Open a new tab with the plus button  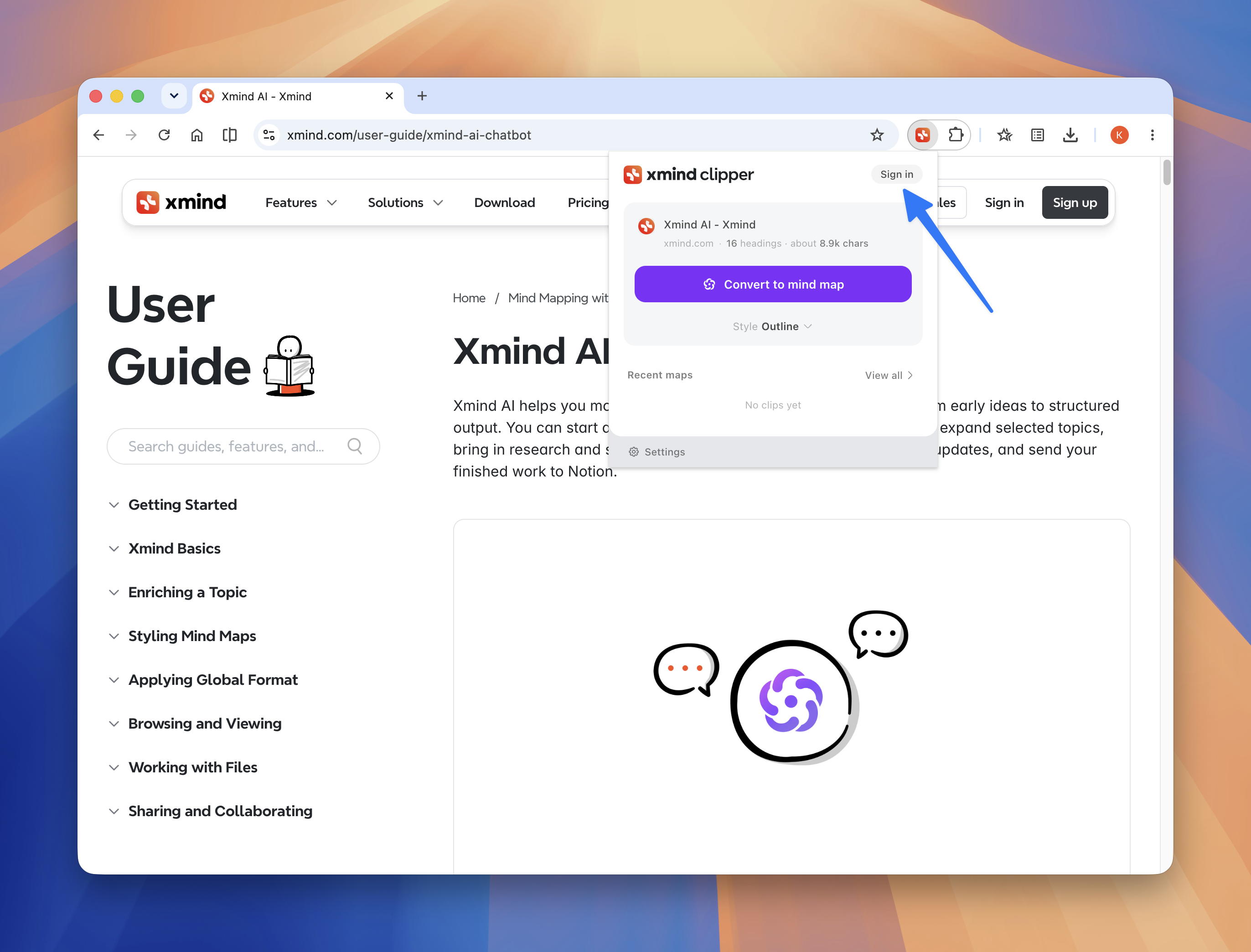[x=422, y=96]
